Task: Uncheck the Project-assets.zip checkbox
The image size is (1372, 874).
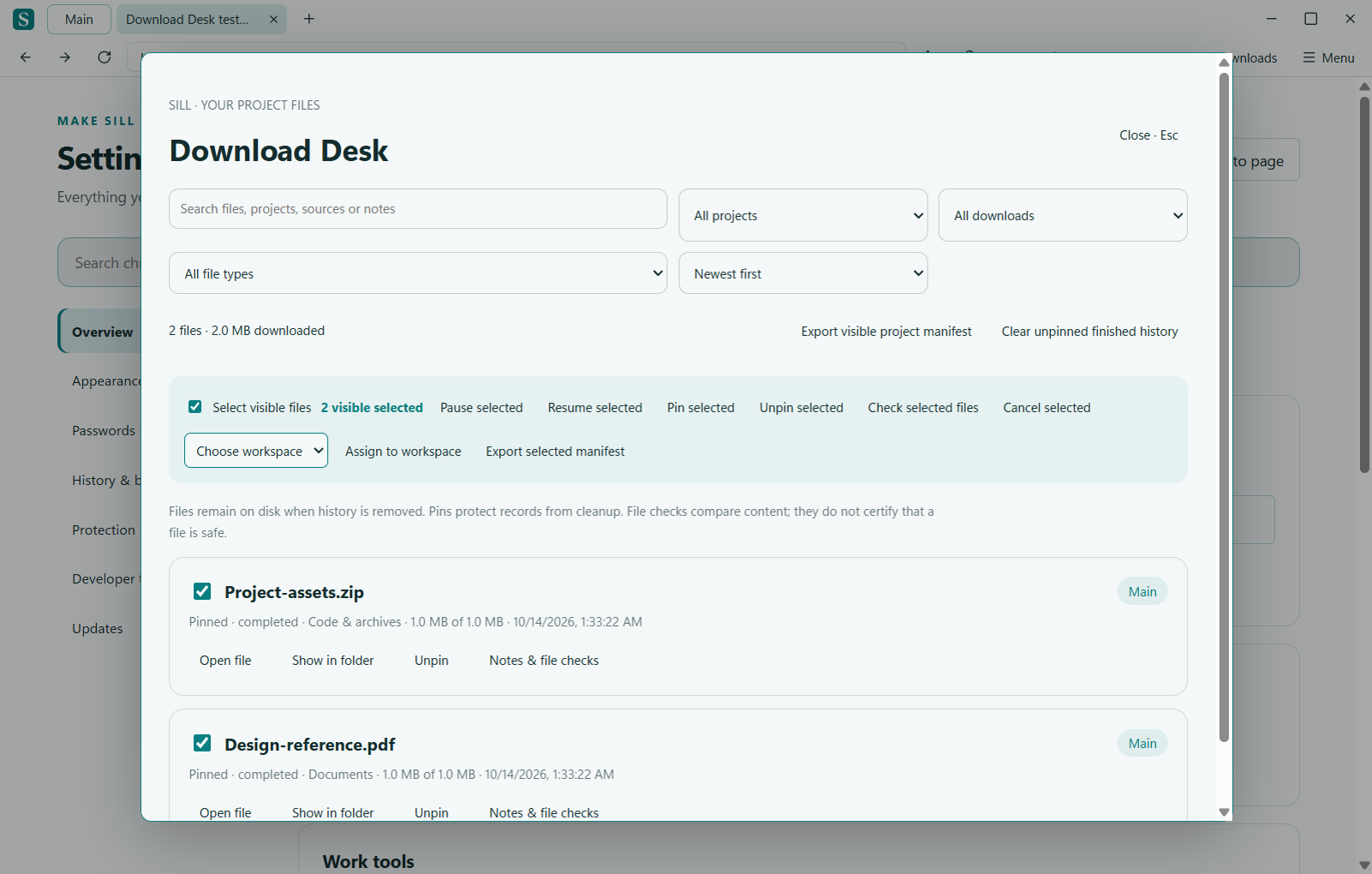Action: pos(202,591)
